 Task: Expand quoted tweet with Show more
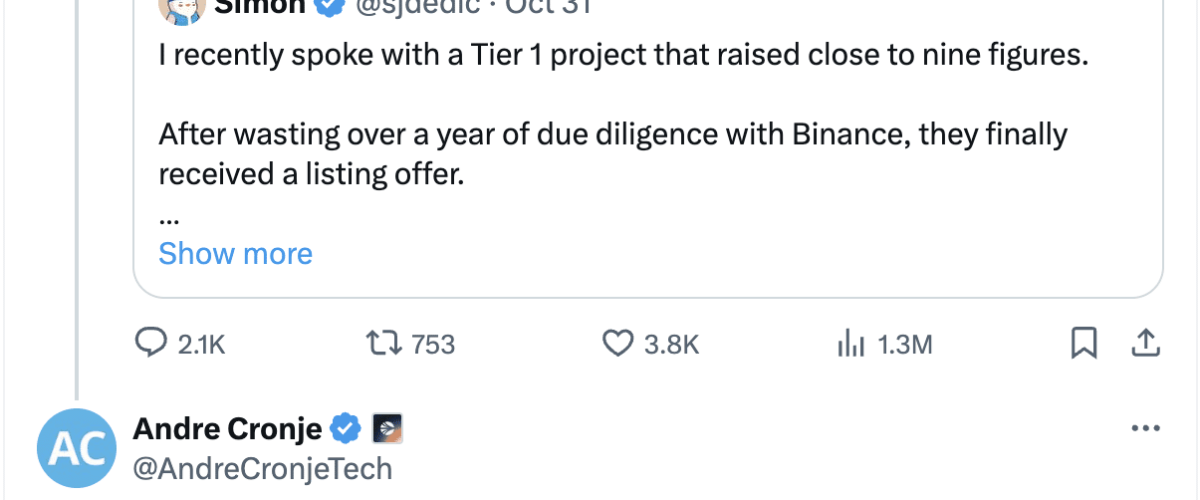235,254
